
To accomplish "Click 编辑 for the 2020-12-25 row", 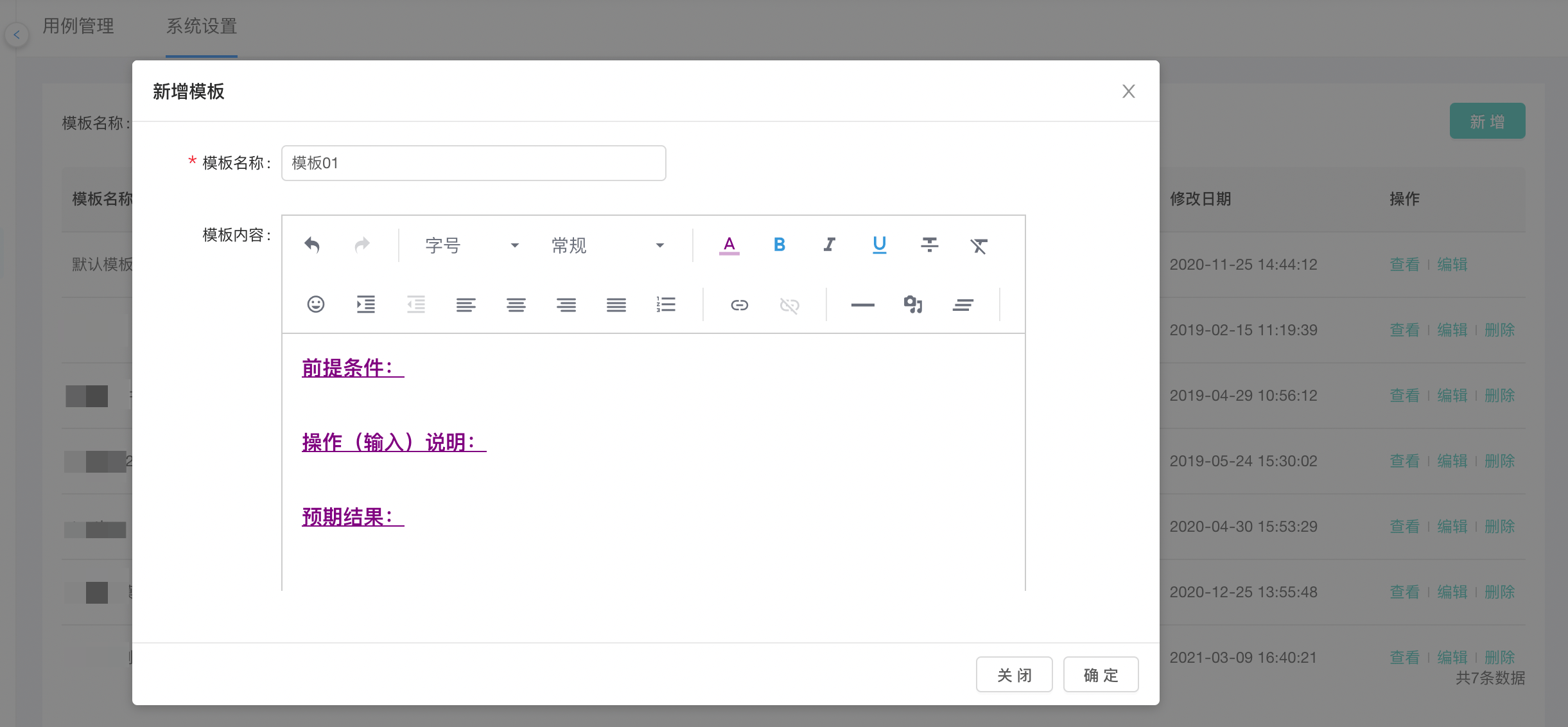I will (1452, 592).
